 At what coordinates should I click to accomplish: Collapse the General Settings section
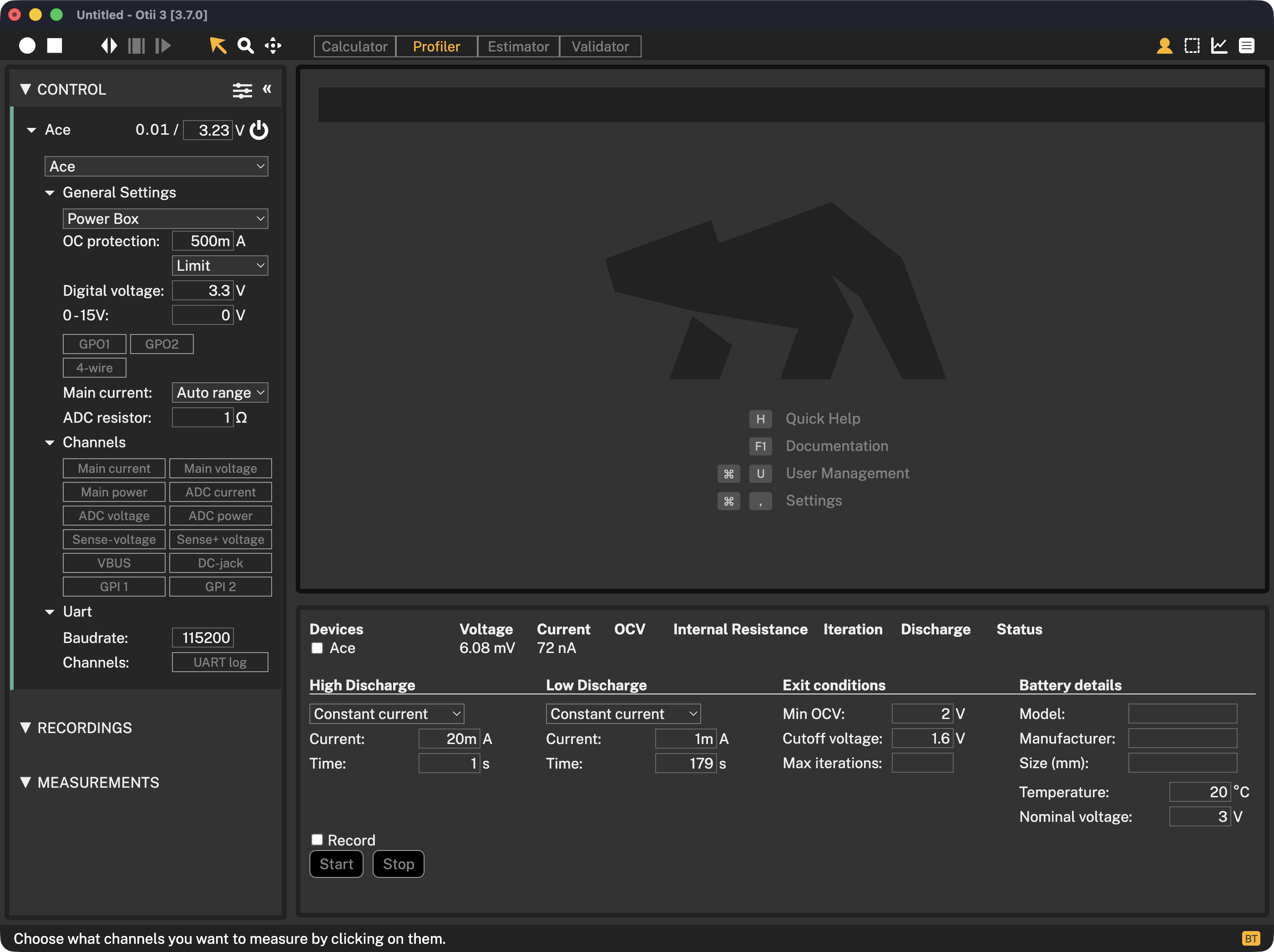(50, 193)
